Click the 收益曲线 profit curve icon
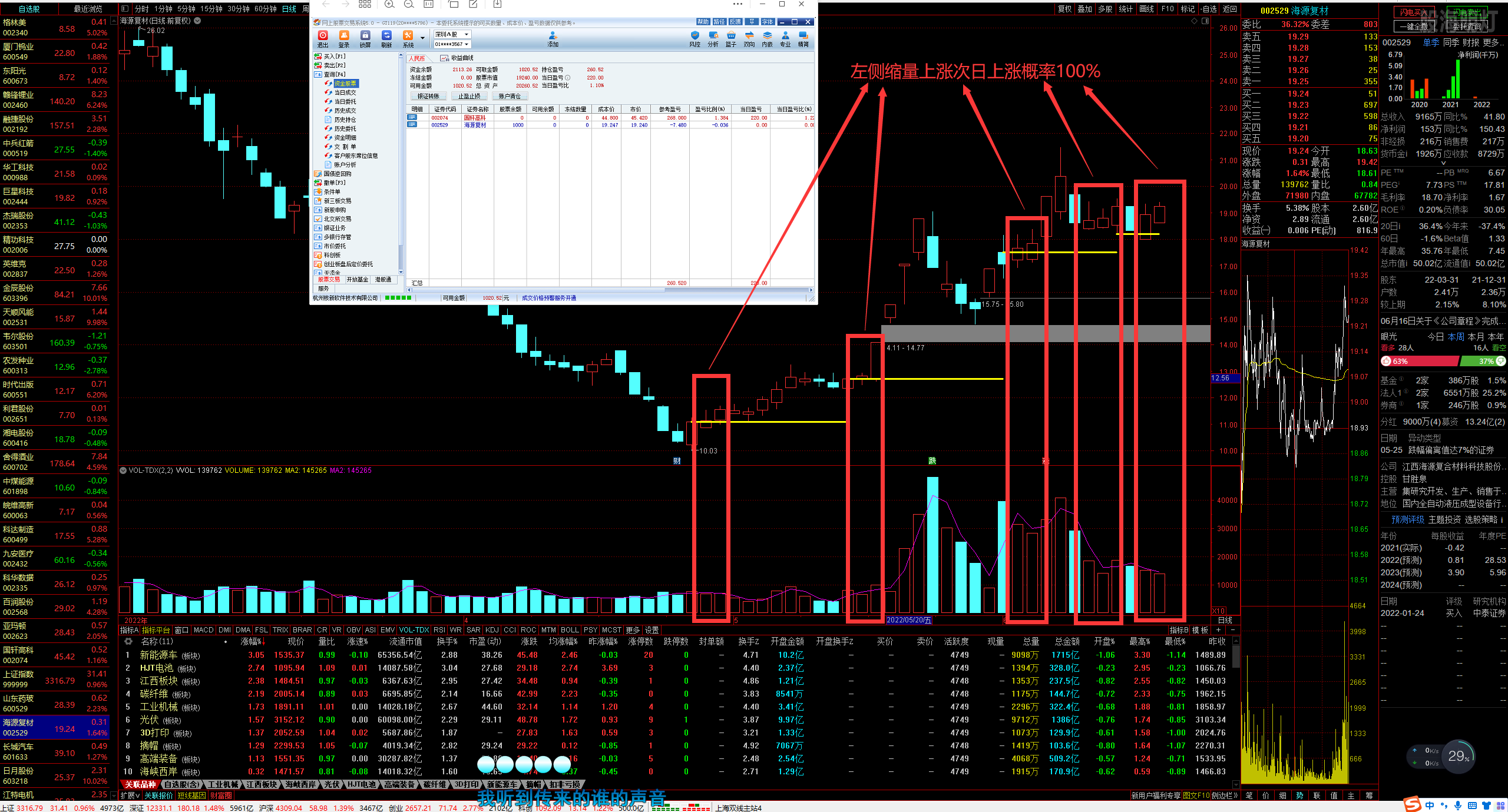1508x812 pixels. (x=445, y=58)
